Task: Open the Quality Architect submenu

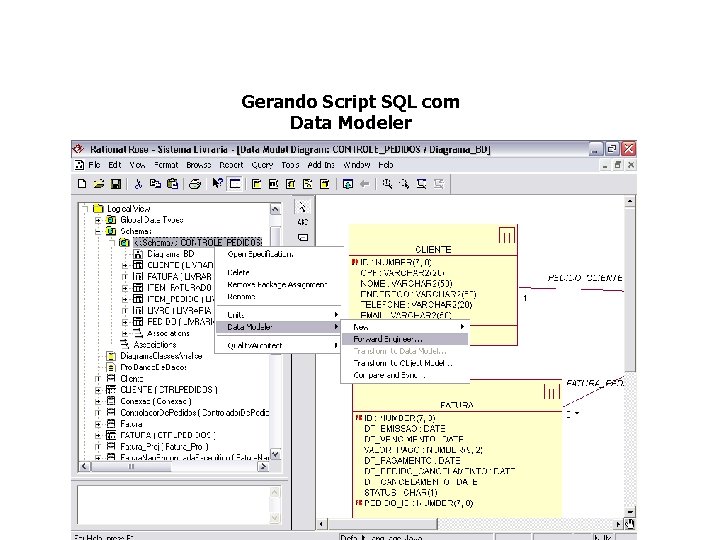Action: [278, 345]
